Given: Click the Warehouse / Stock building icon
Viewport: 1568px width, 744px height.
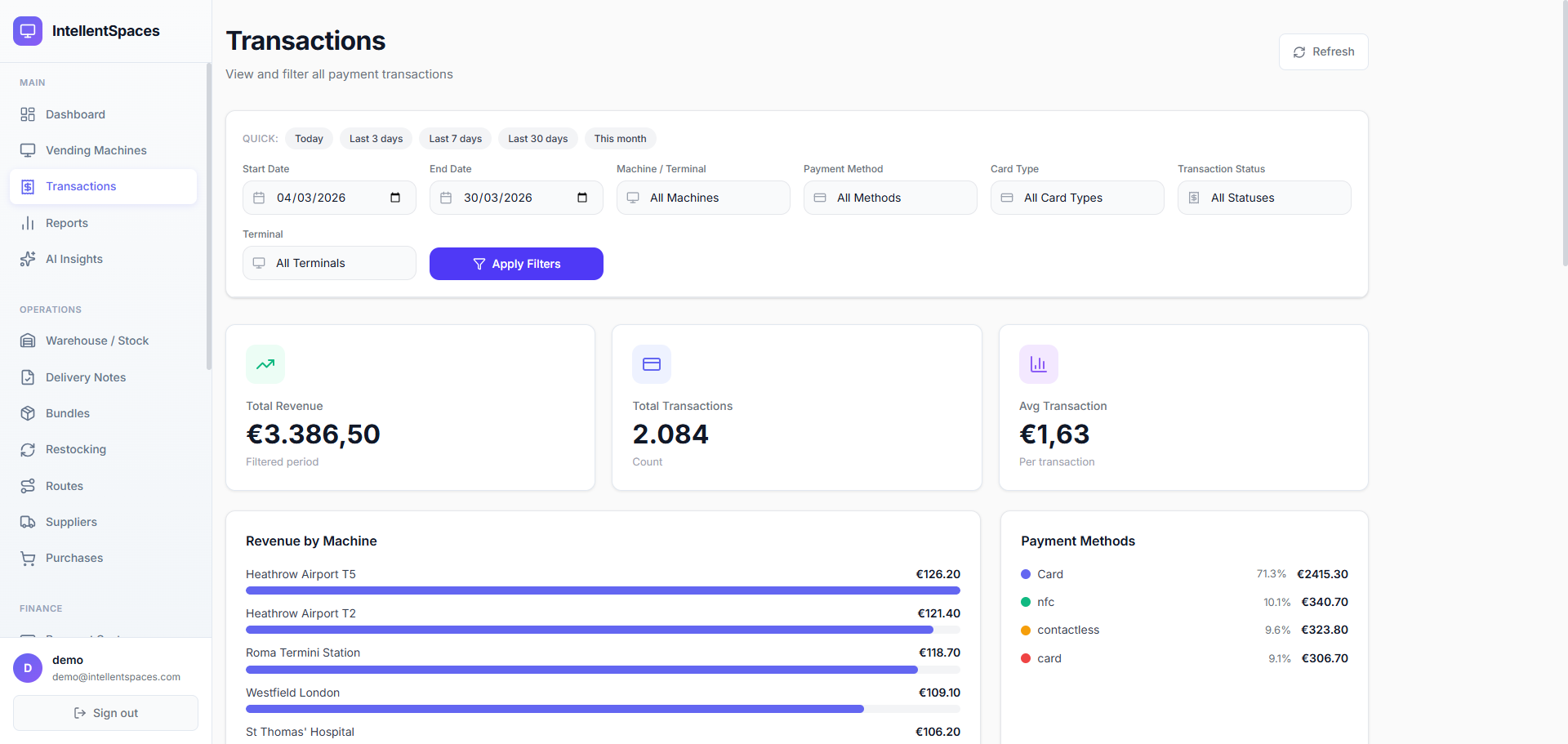Looking at the screenshot, I should click(x=28, y=341).
